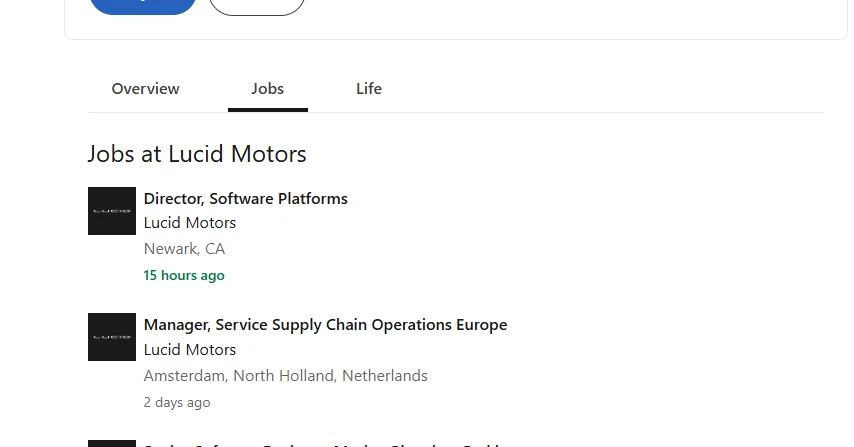Open the Overview tab

(x=145, y=89)
